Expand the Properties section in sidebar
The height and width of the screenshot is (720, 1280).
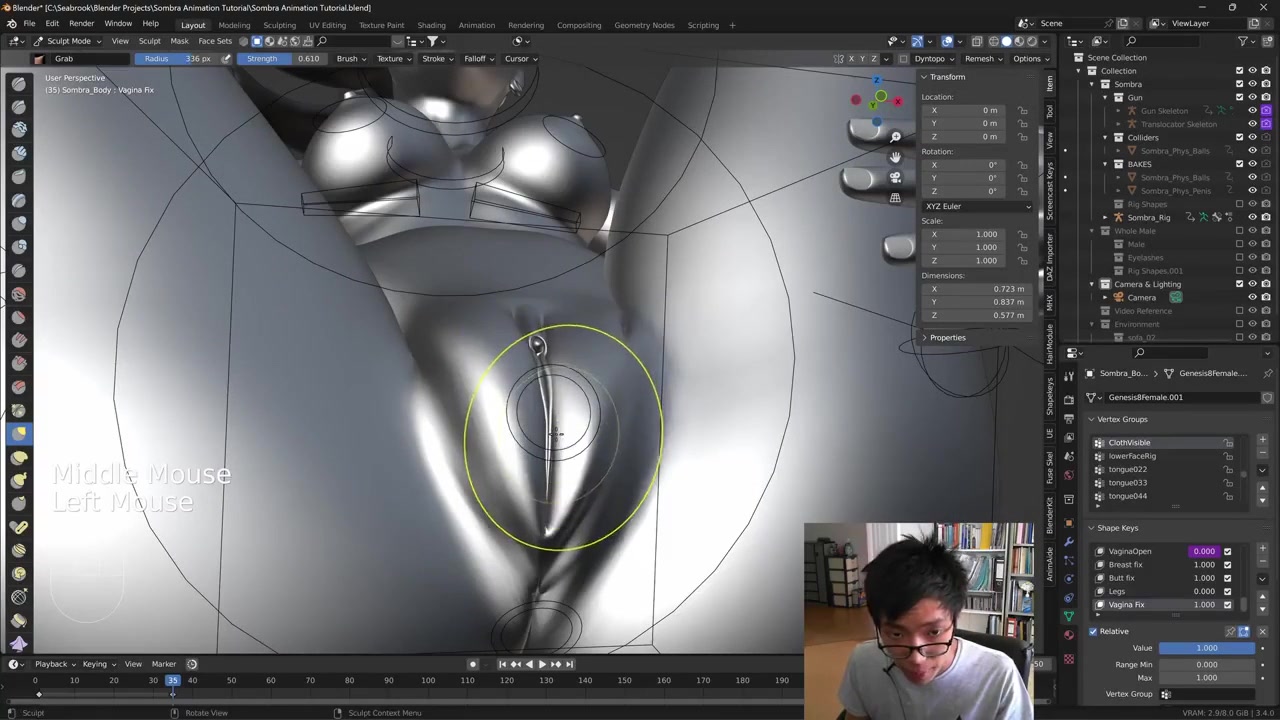click(x=947, y=337)
